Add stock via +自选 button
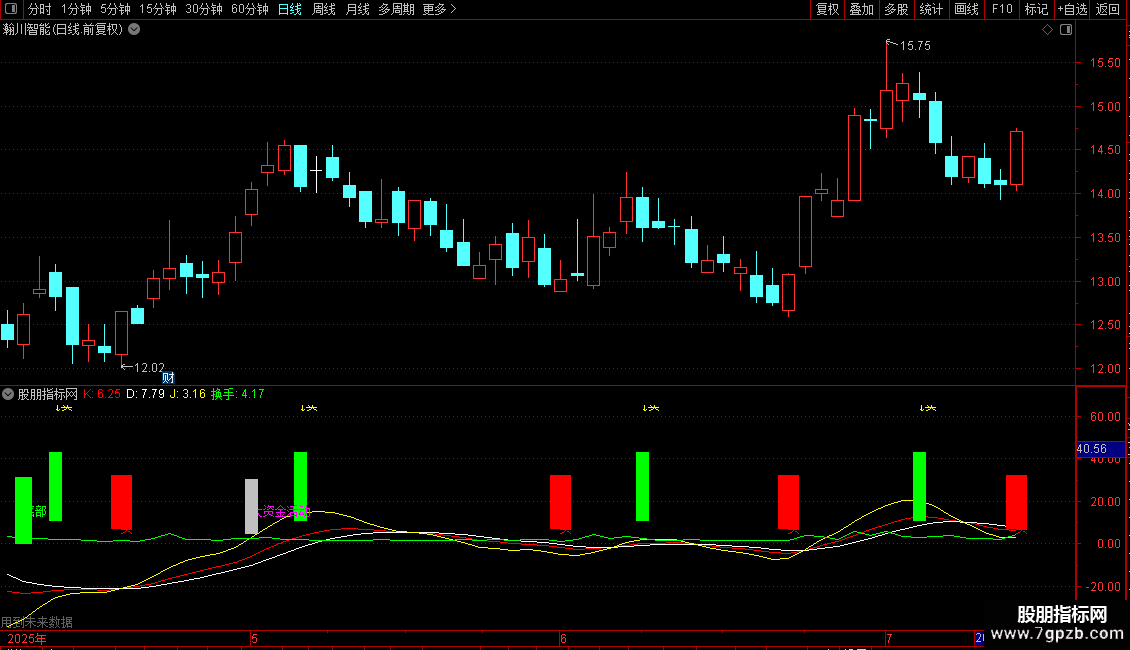 1072,9
